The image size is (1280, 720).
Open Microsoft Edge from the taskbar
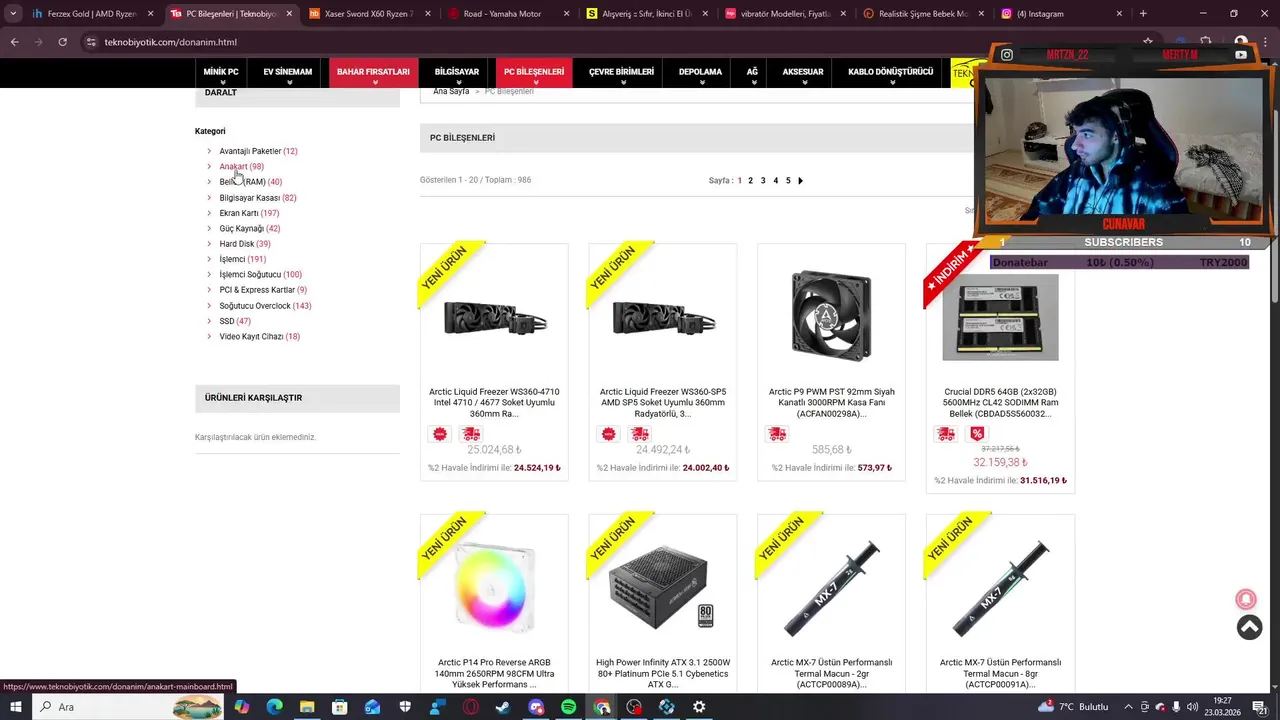click(274, 707)
